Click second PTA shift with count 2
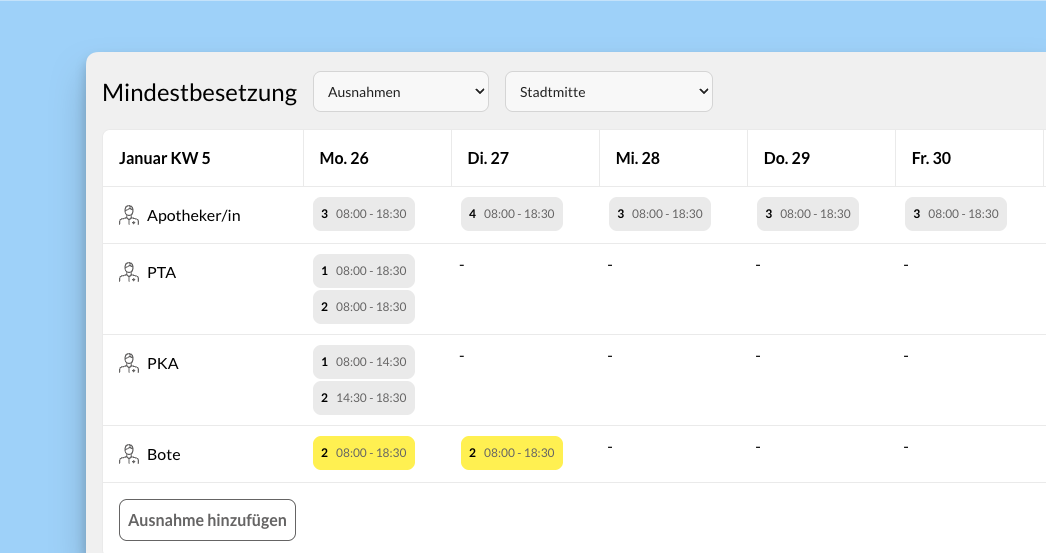This screenshot has height=553, width=1046. 363,307
